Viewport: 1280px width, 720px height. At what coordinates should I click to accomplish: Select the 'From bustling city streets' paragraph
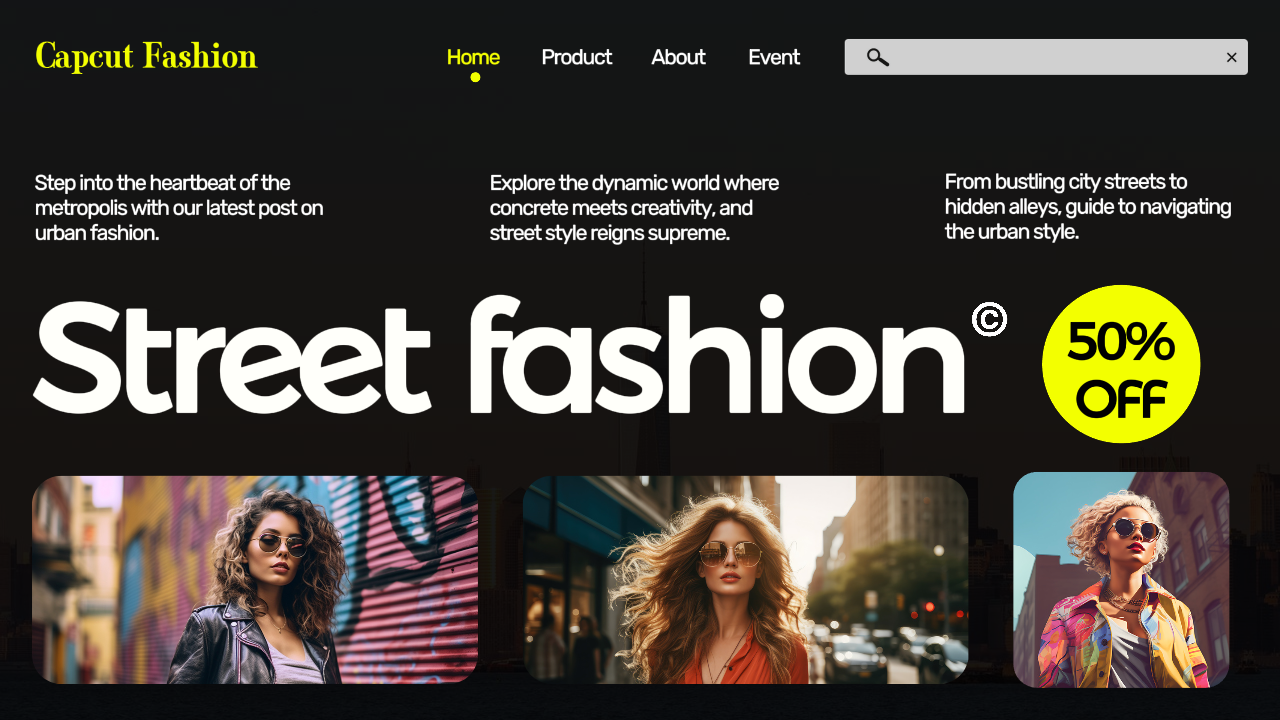pos(1088,207)
